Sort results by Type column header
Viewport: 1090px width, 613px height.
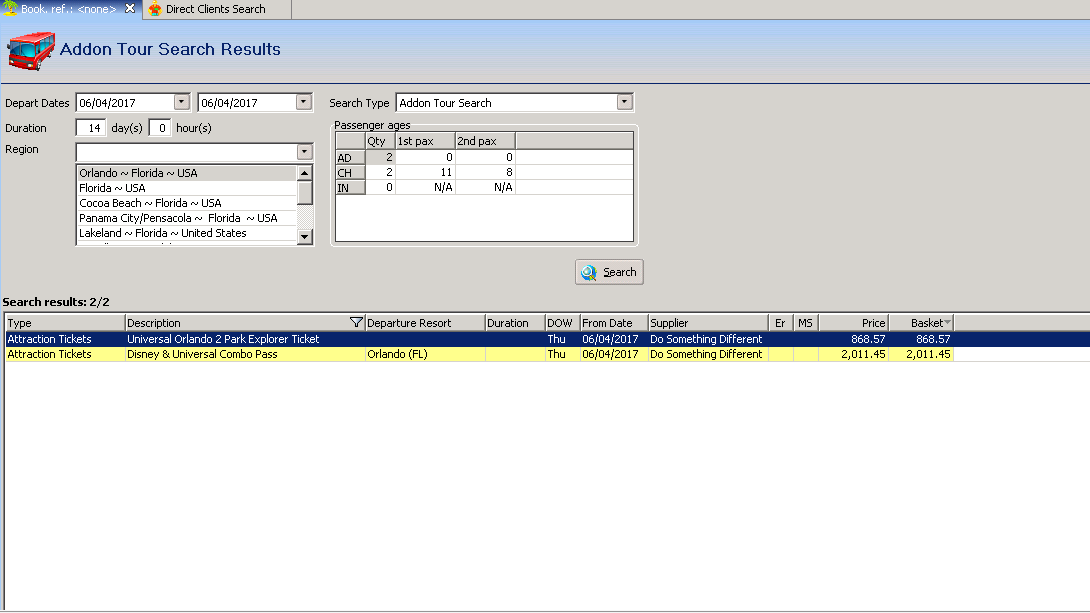click(65, 322)
